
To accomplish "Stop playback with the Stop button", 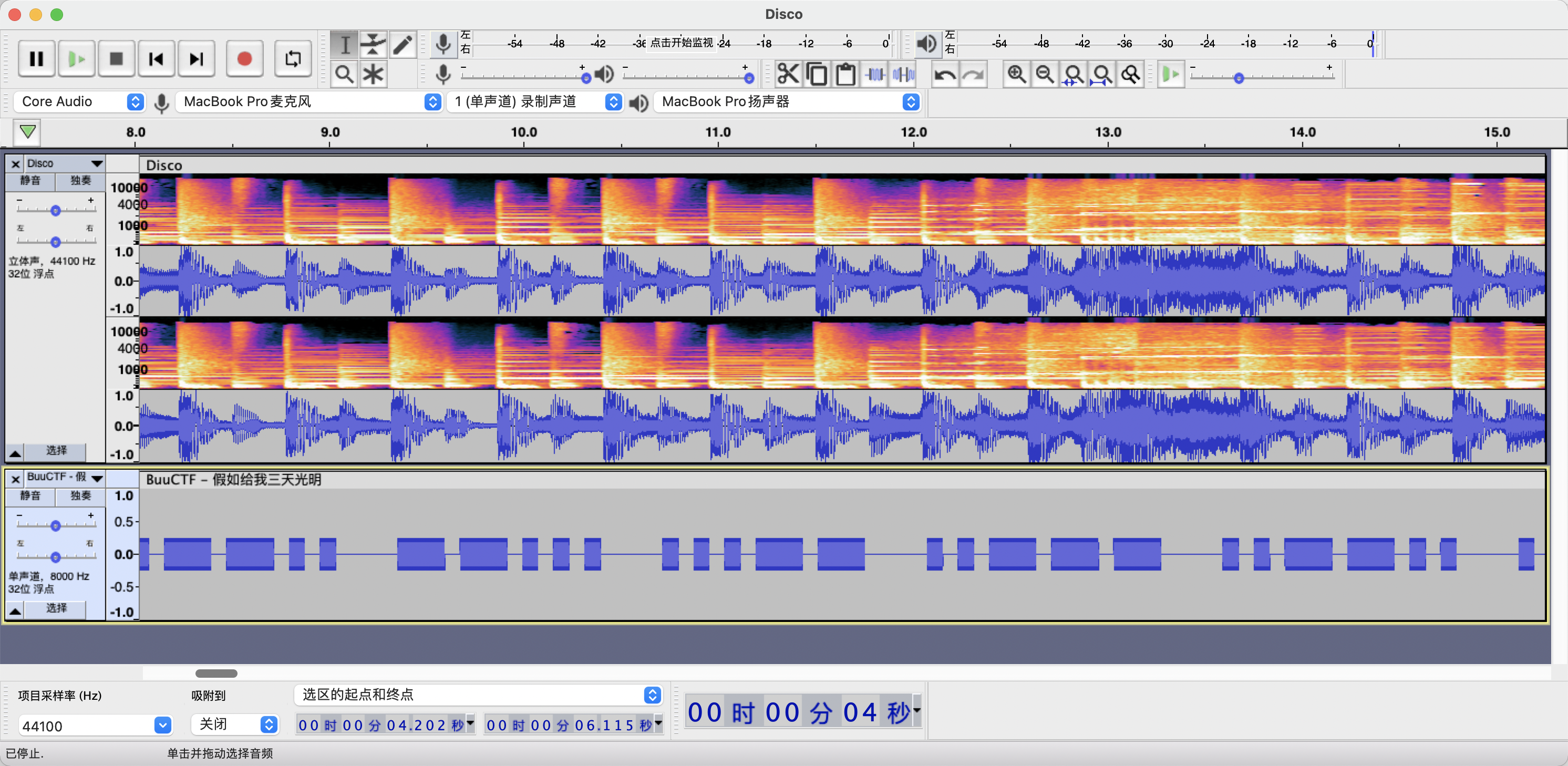I will point(116,59).
